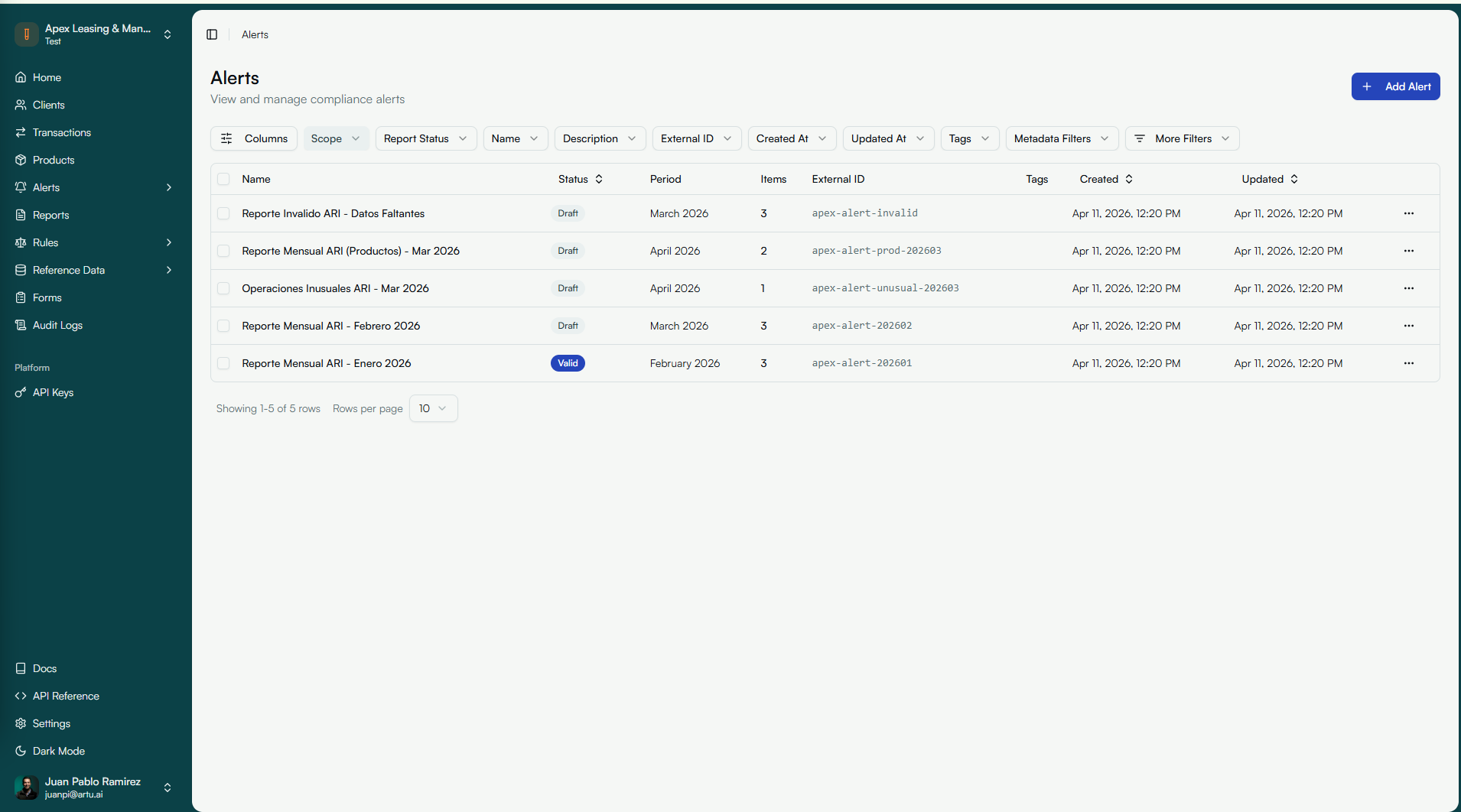1461x812 pixels.
Task: Open the Home sidebar icon
Action: point(21,77)
